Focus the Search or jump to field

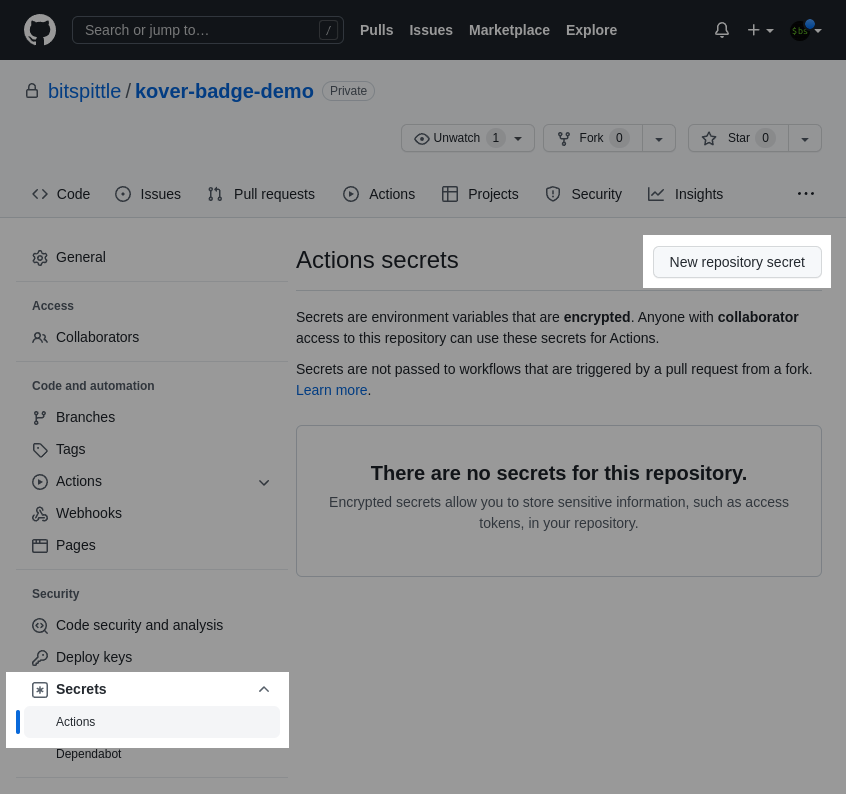click(208, 30)
